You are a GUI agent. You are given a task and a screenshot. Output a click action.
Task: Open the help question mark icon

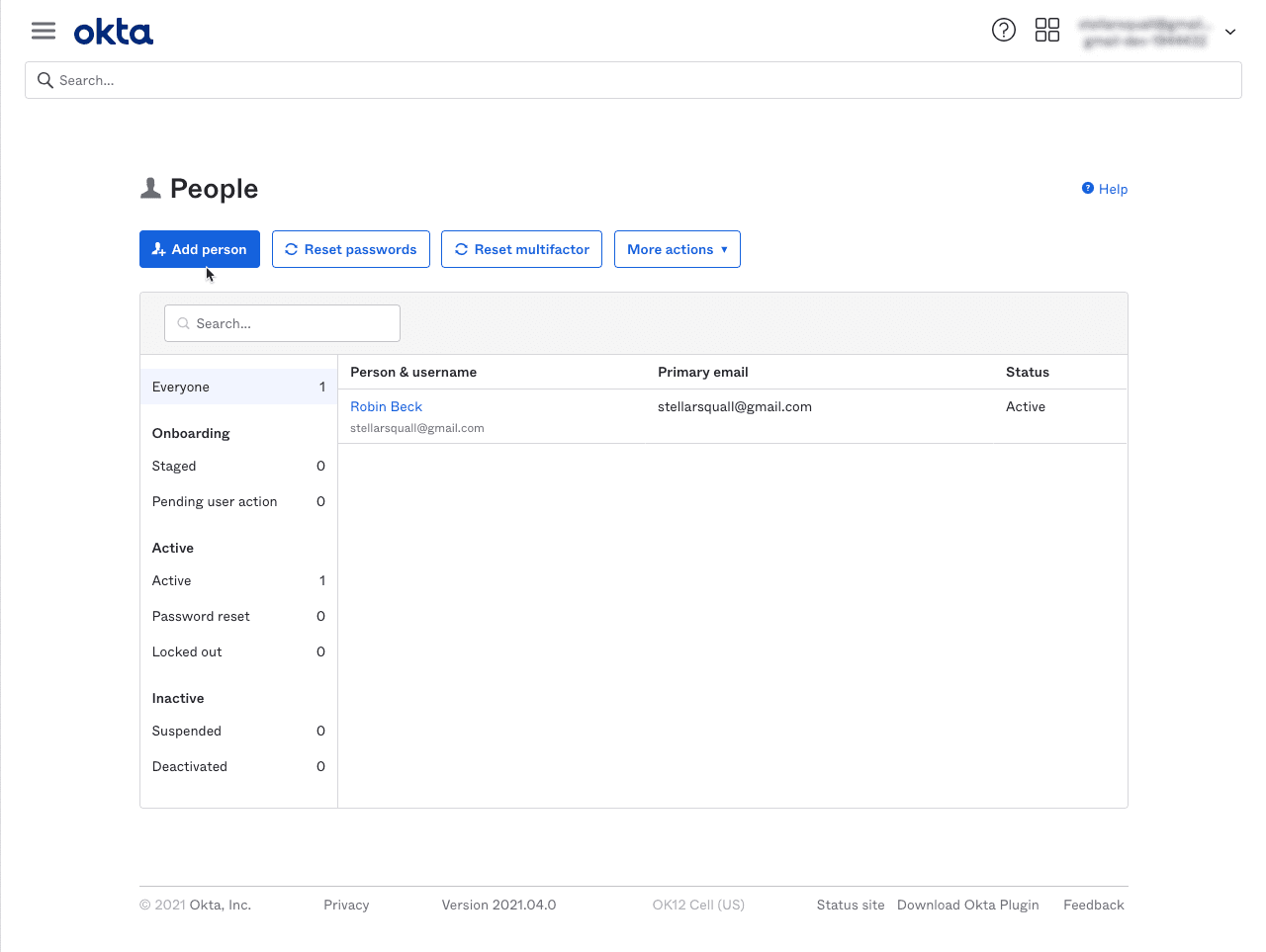click(x=1004, y=30)
